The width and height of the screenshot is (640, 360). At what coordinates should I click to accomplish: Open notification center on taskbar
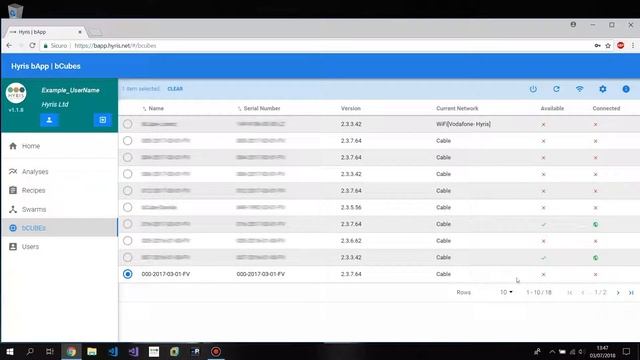tap(627, 351)
